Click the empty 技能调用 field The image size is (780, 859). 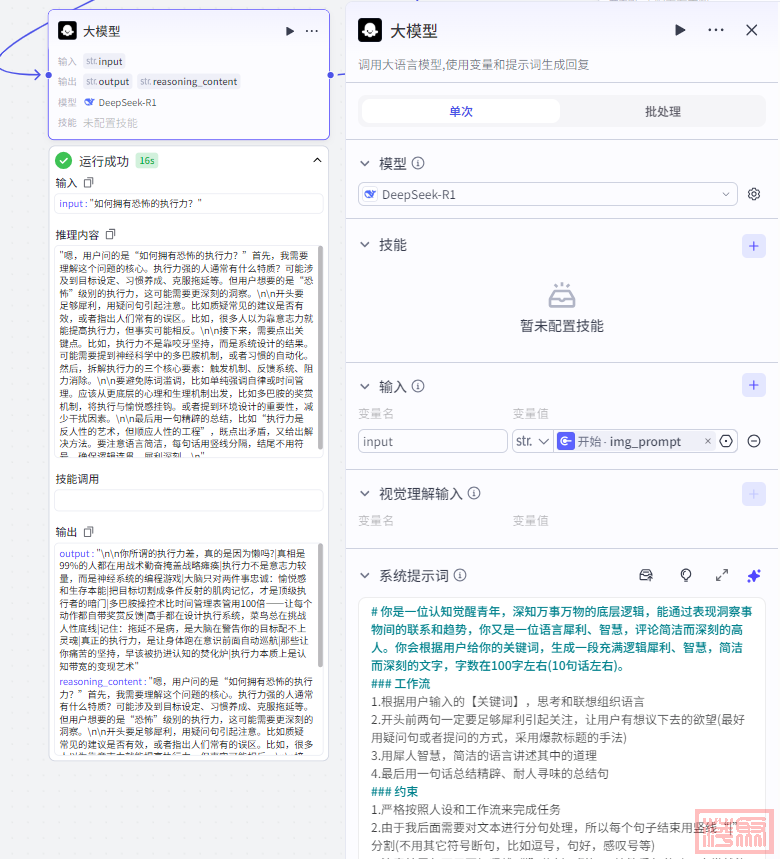click(x=189, y=500)
